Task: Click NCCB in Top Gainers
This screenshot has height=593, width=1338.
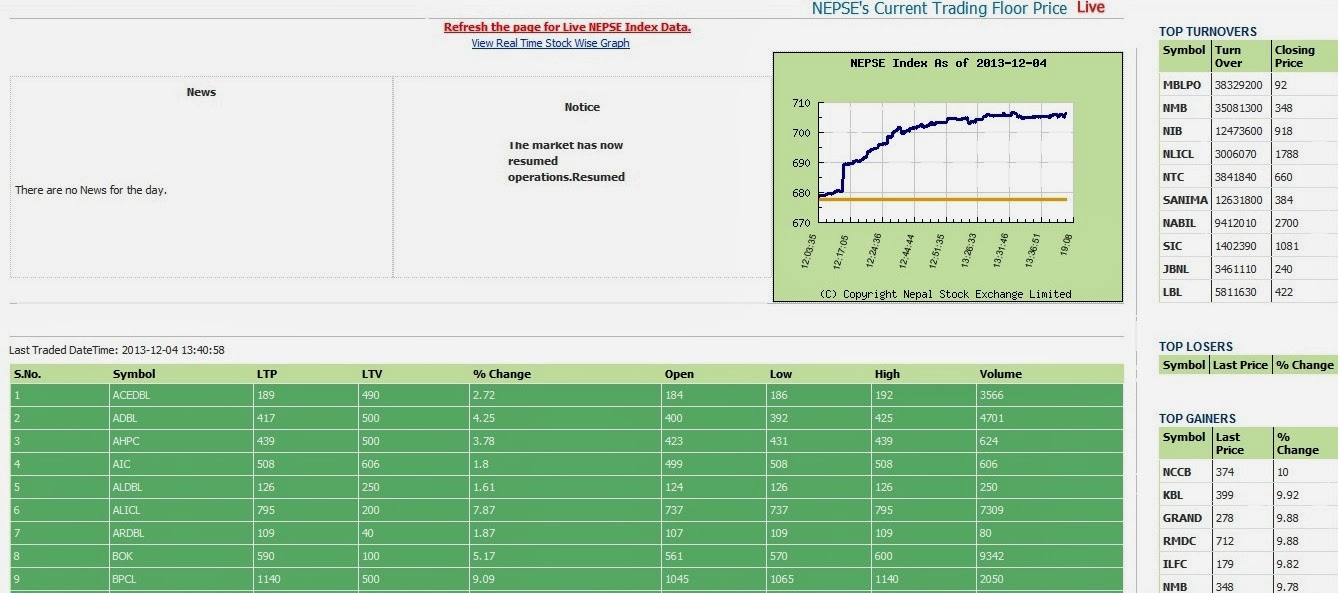Action: (x=1177, y=472)
